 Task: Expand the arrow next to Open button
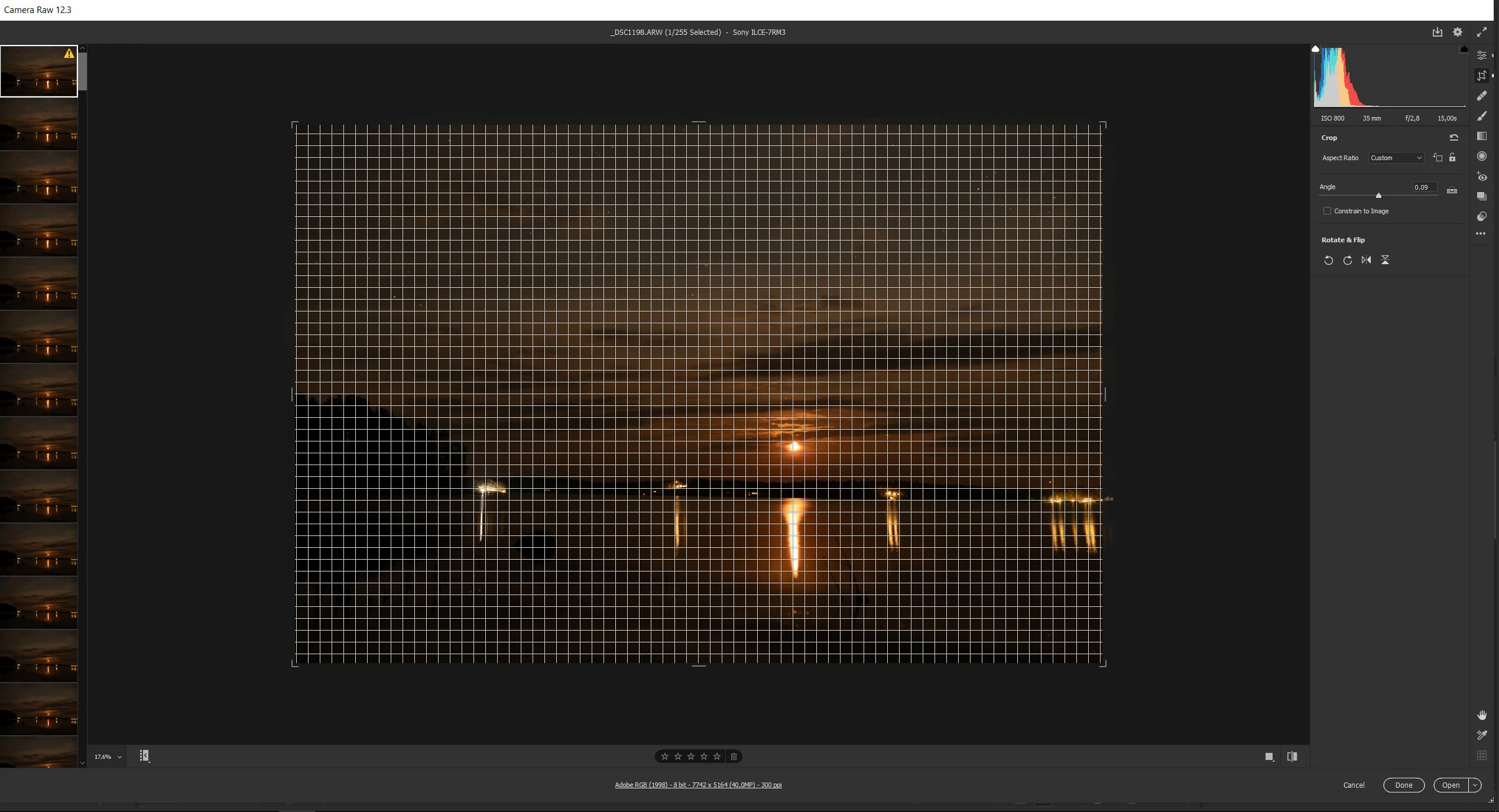[x=1475, y=785]
